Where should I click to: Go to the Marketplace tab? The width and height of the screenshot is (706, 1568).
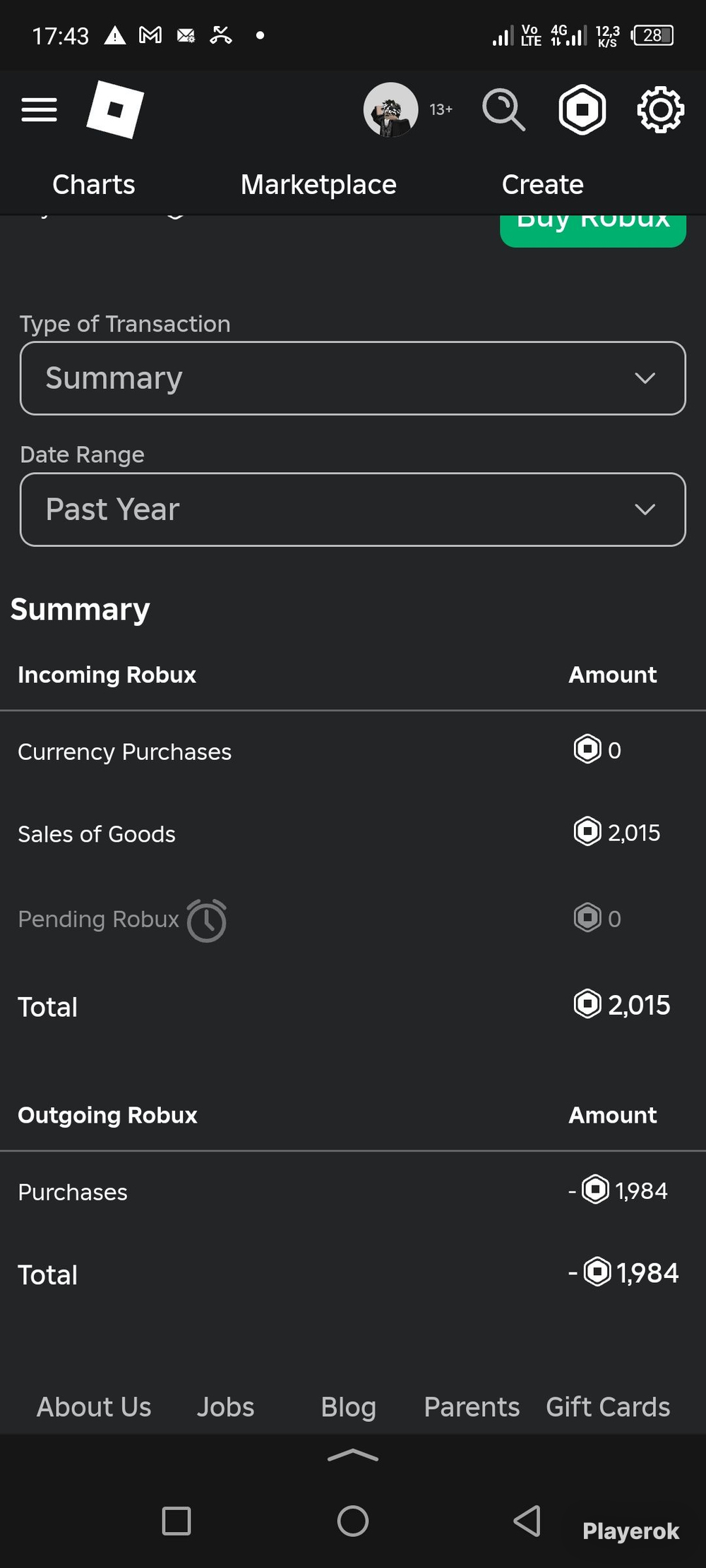point(318,185)
